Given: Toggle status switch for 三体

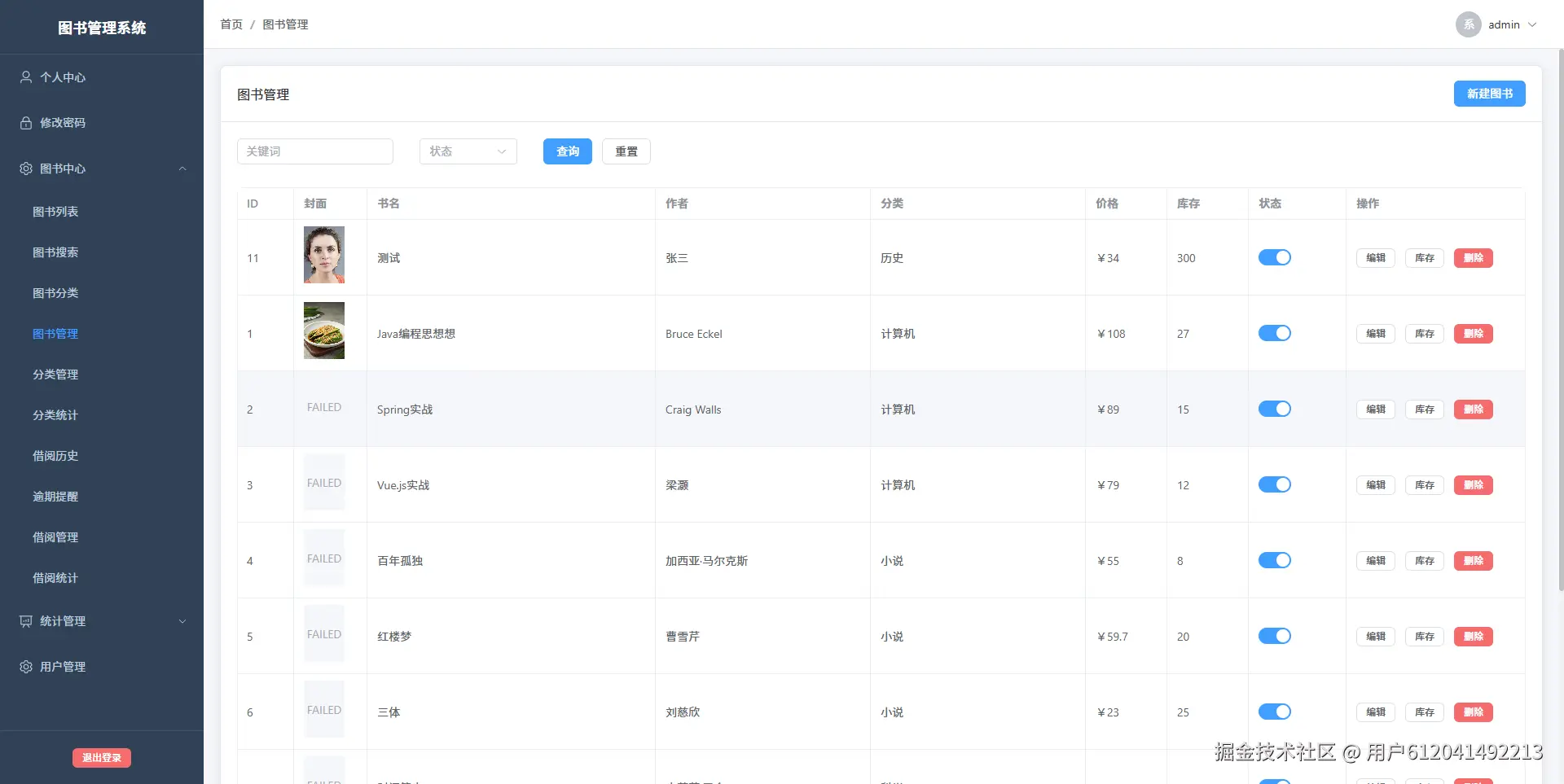Looking at the screenshot, I should pyautogui.click(x=1275, y=712).
